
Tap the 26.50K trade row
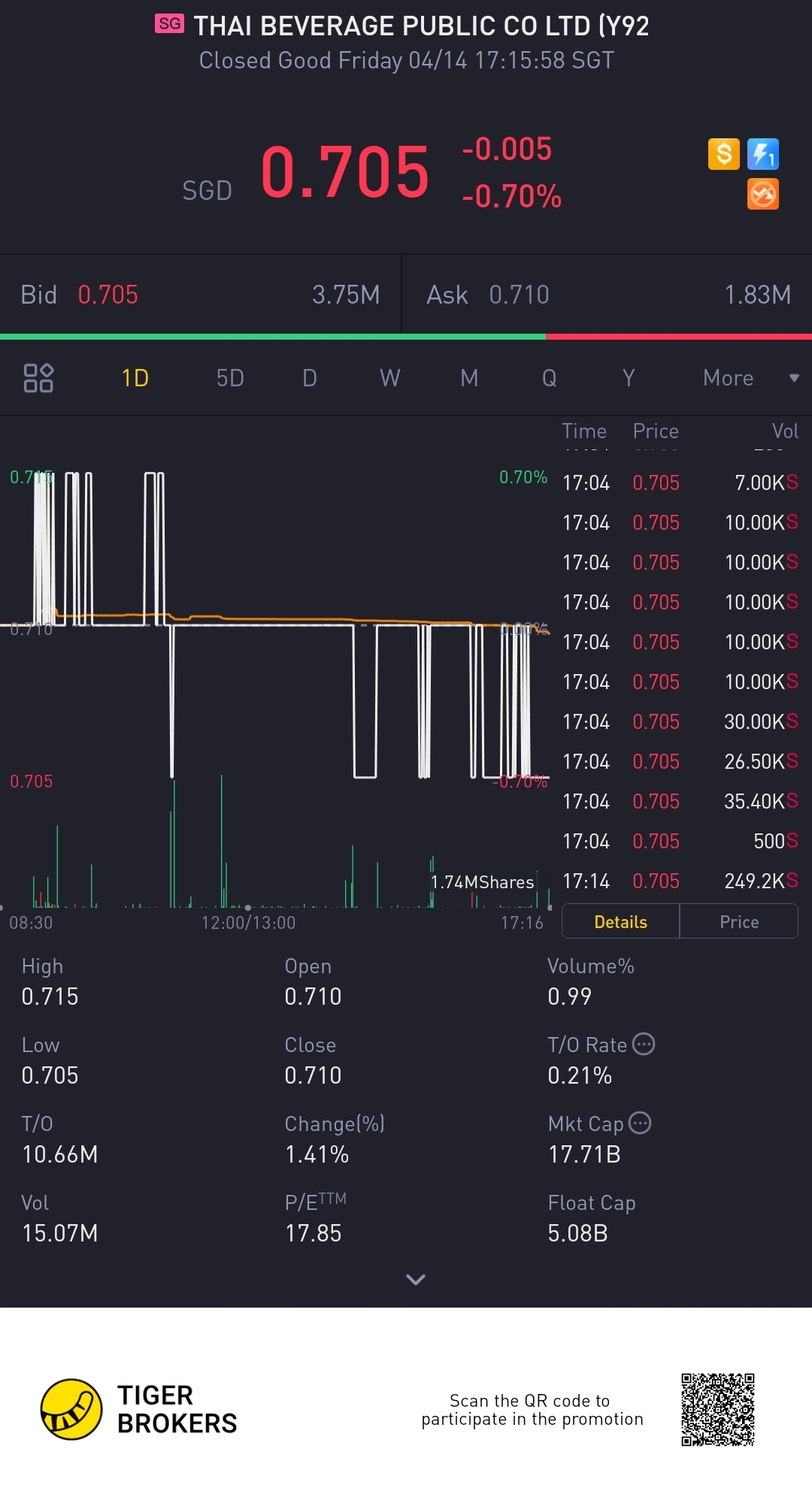tap(680, 761)
